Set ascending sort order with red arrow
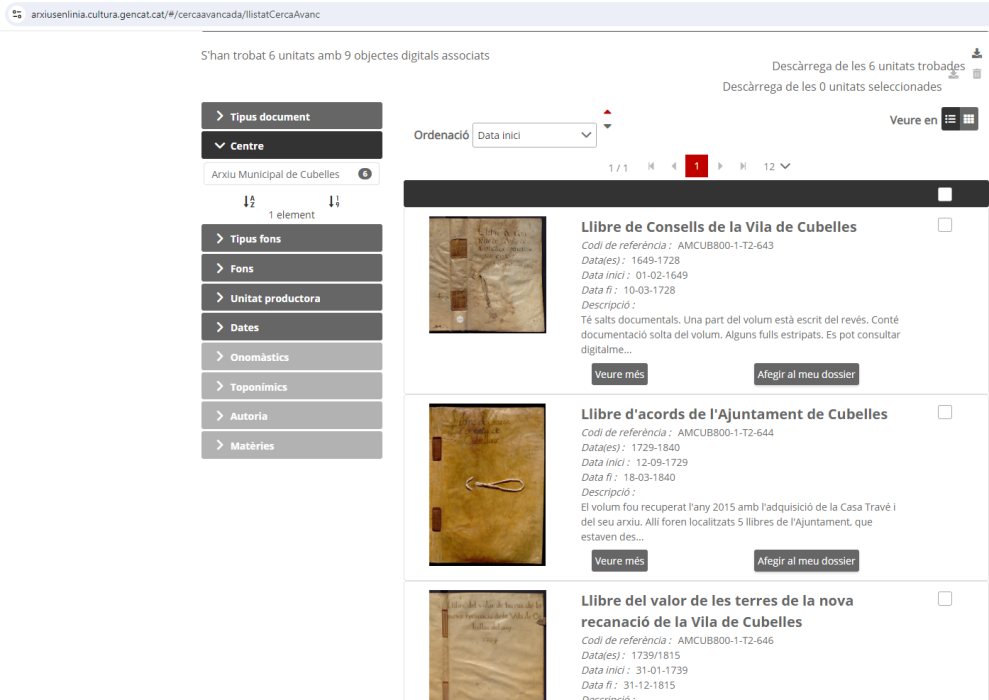Viewport: 989px width, 700px height. [607, 112]
